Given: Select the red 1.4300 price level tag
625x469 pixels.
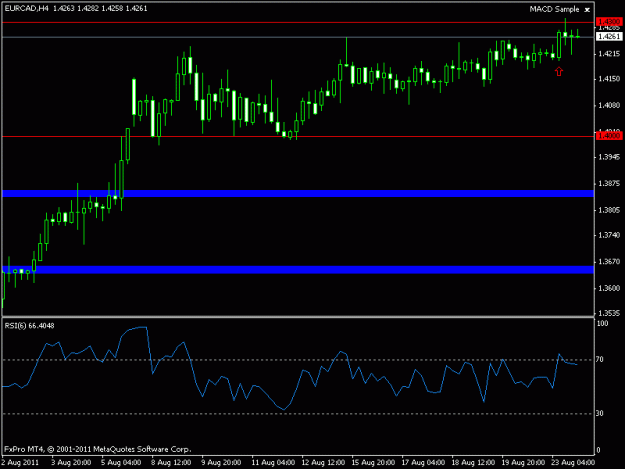Looking at the screenshot, I should 608,21.
